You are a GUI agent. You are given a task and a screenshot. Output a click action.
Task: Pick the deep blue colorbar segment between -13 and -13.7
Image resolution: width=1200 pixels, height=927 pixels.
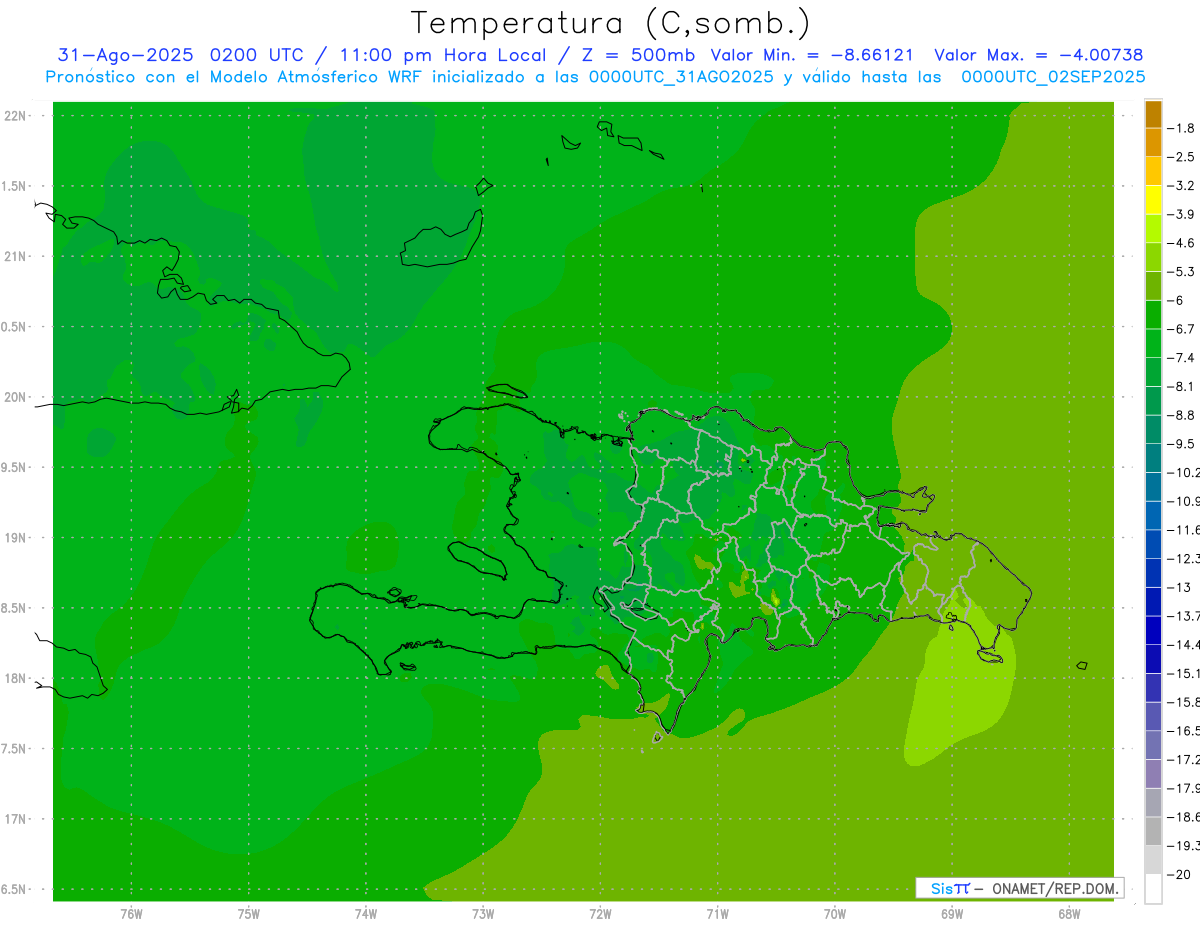[x=1153, y=602]
